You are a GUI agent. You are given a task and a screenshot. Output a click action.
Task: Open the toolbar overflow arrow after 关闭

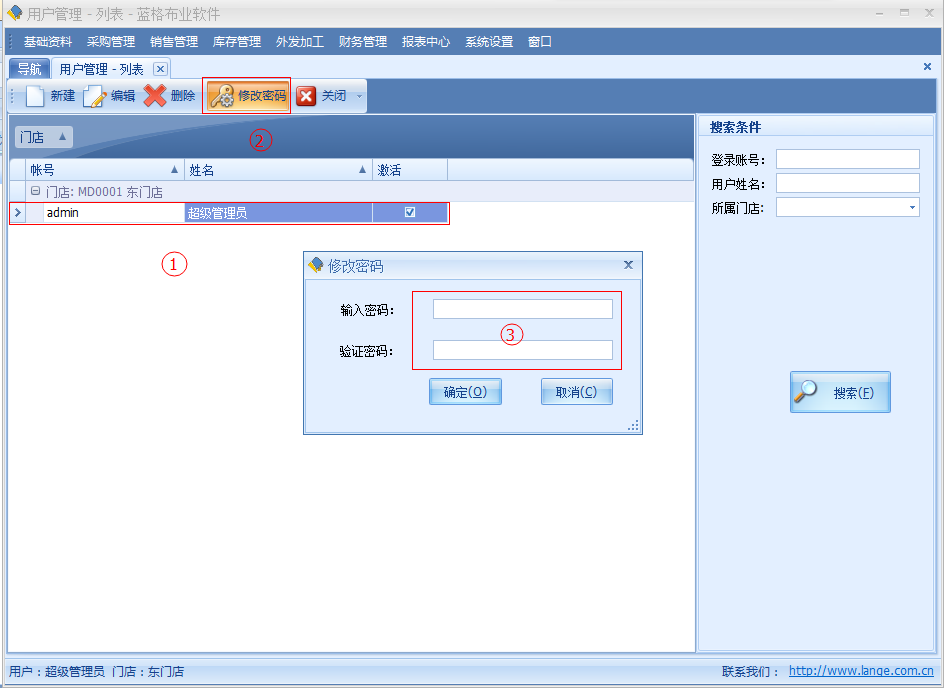[x=360, y=97]
